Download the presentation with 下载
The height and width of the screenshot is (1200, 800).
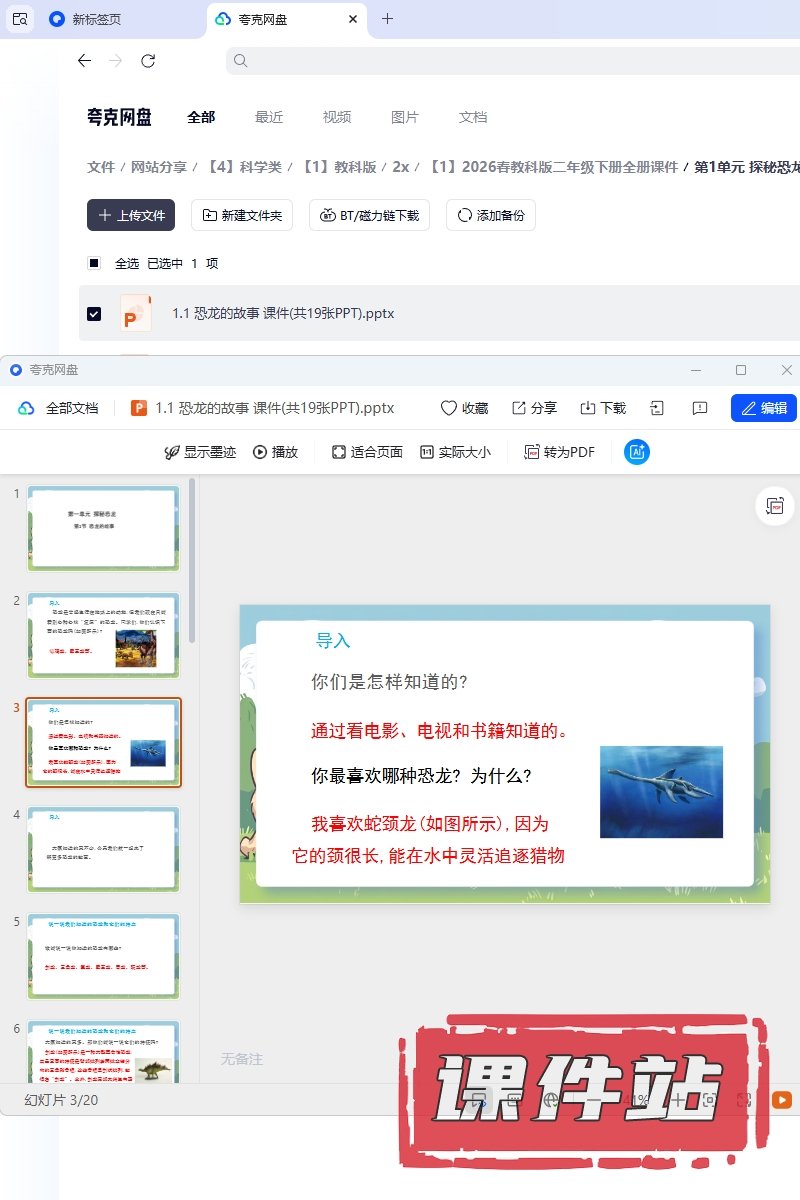point(602,408)
